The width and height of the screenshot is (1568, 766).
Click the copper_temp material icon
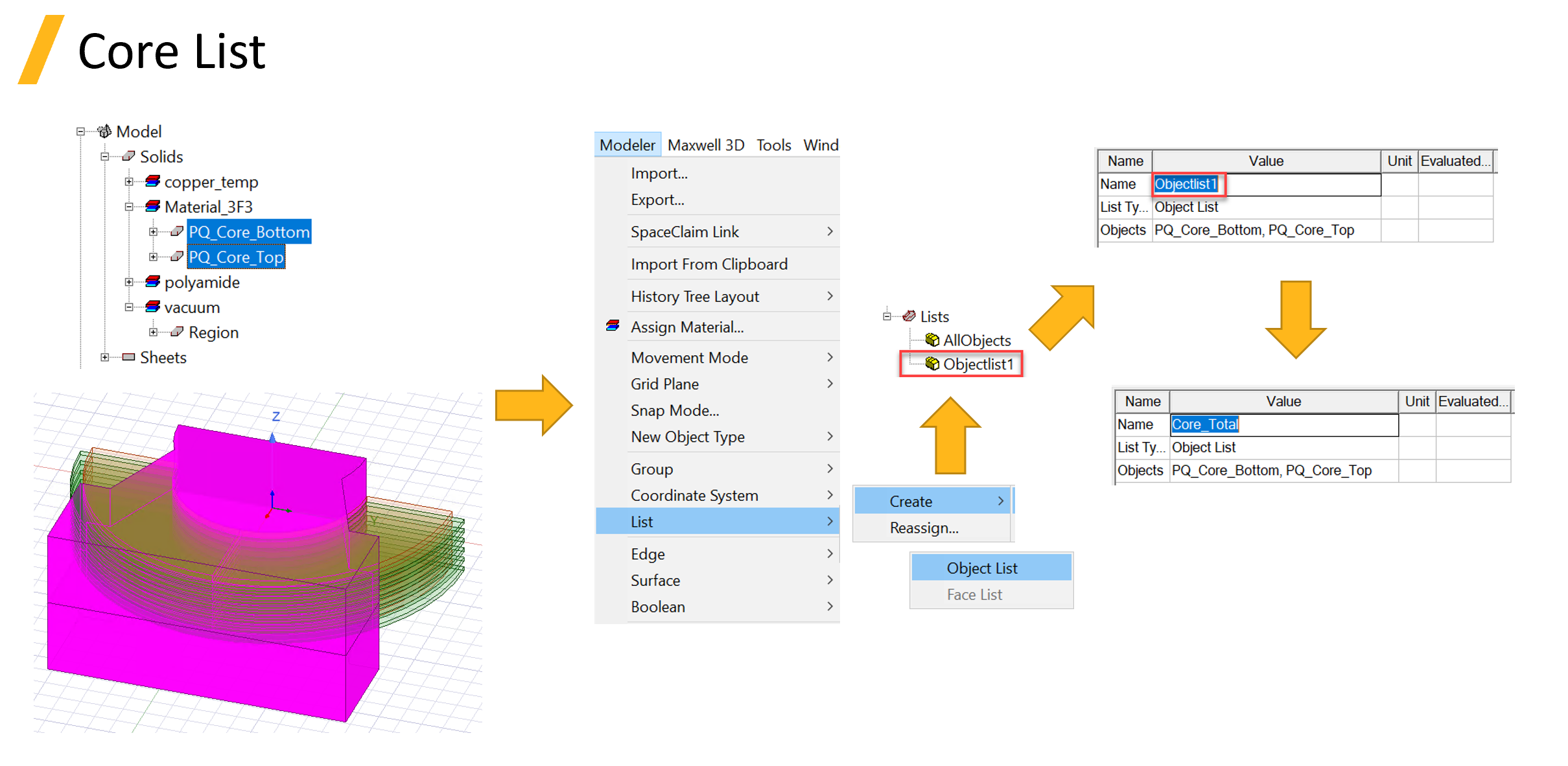[x=153, y=181]
